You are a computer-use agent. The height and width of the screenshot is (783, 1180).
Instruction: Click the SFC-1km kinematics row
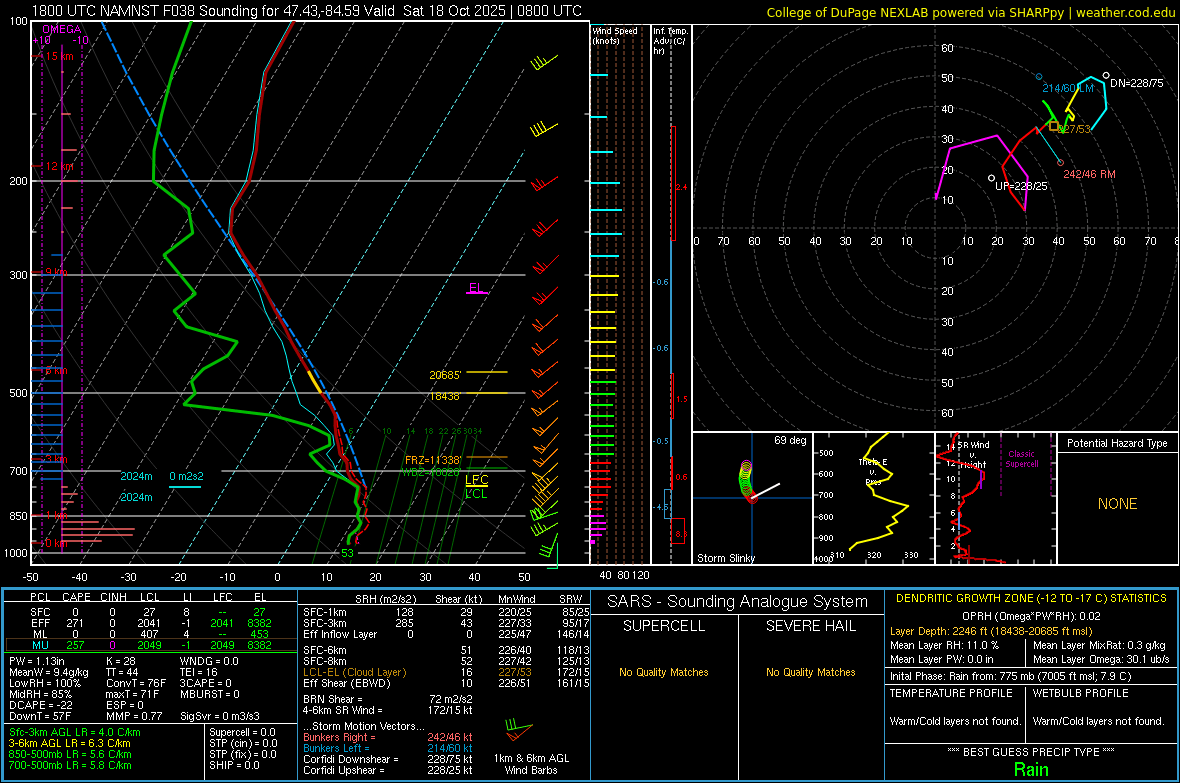coord(446,612)
